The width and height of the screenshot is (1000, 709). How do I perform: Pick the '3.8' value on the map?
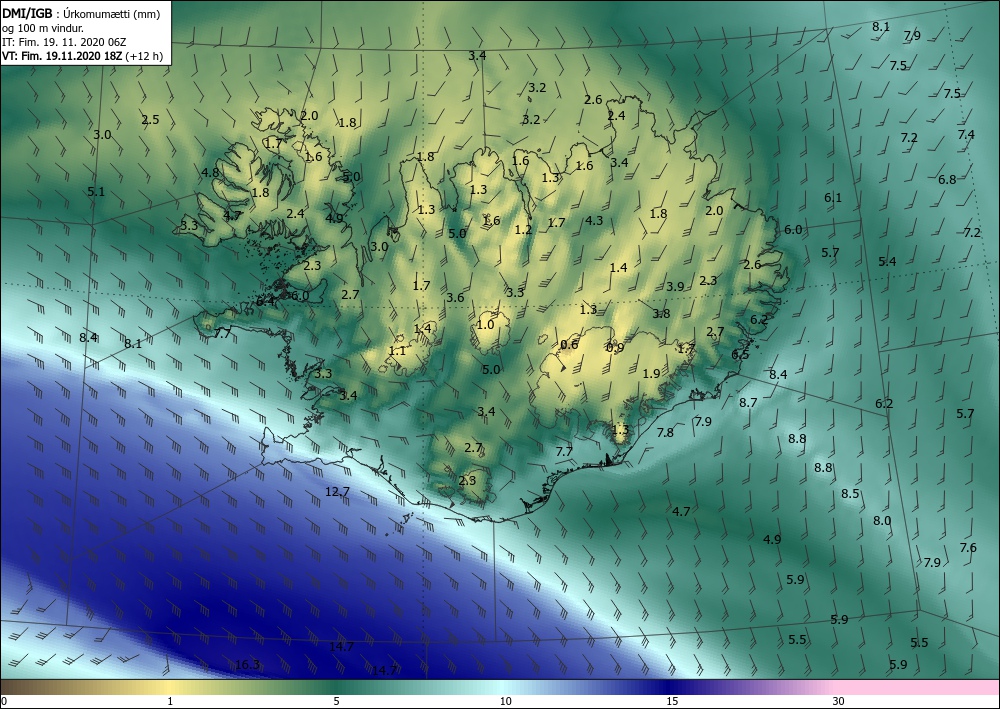tap(661, 313)
